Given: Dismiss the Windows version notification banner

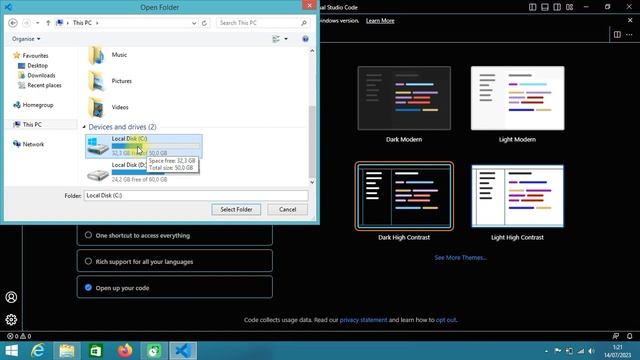Looking at the screenshot, I should [630, 20].
